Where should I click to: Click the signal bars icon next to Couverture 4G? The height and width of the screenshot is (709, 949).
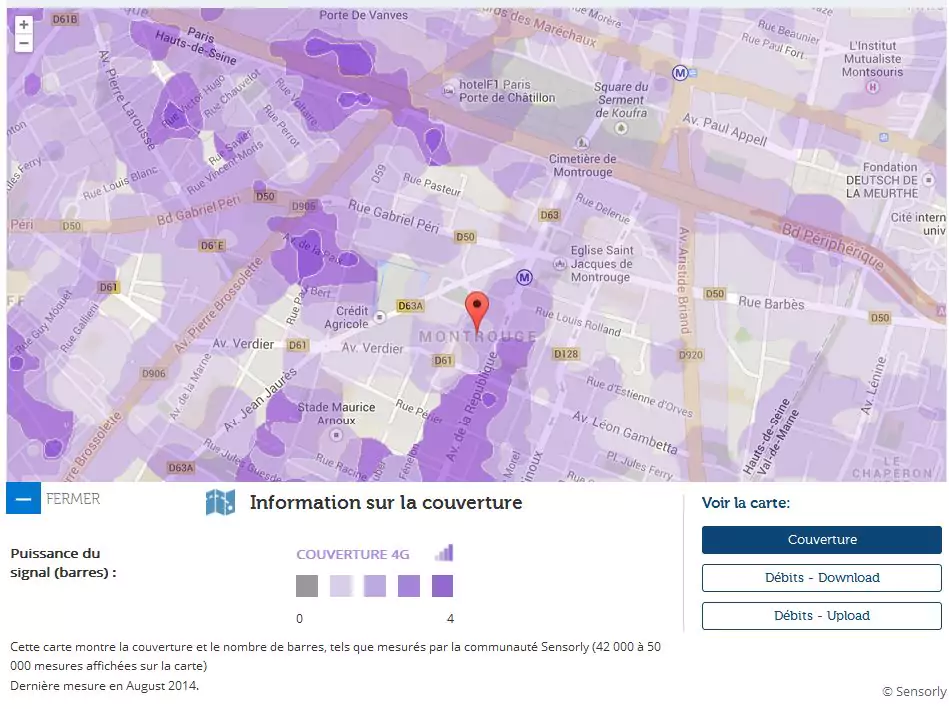443,553
